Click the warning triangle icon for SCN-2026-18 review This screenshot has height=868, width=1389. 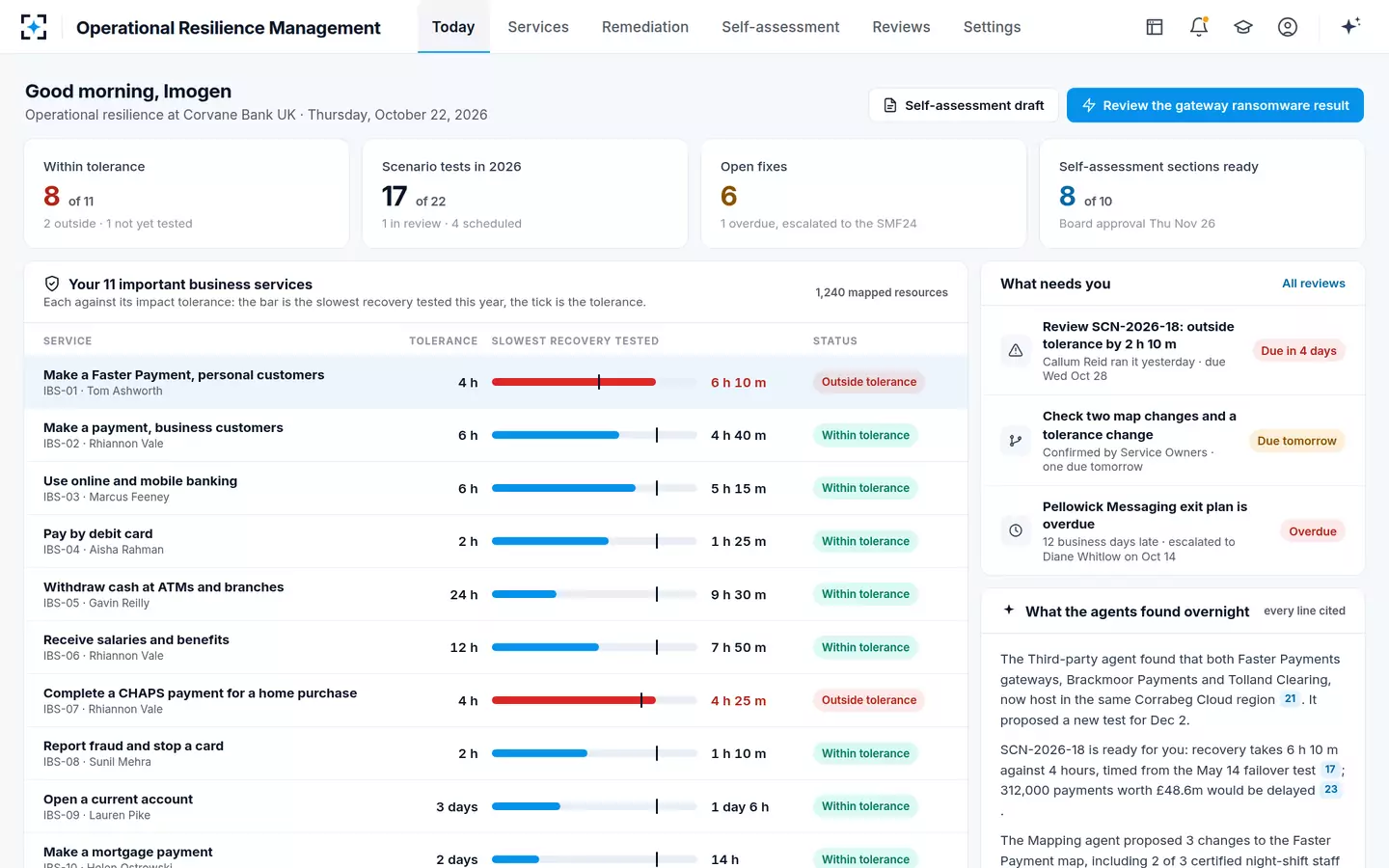click(x=1016, y=351)
